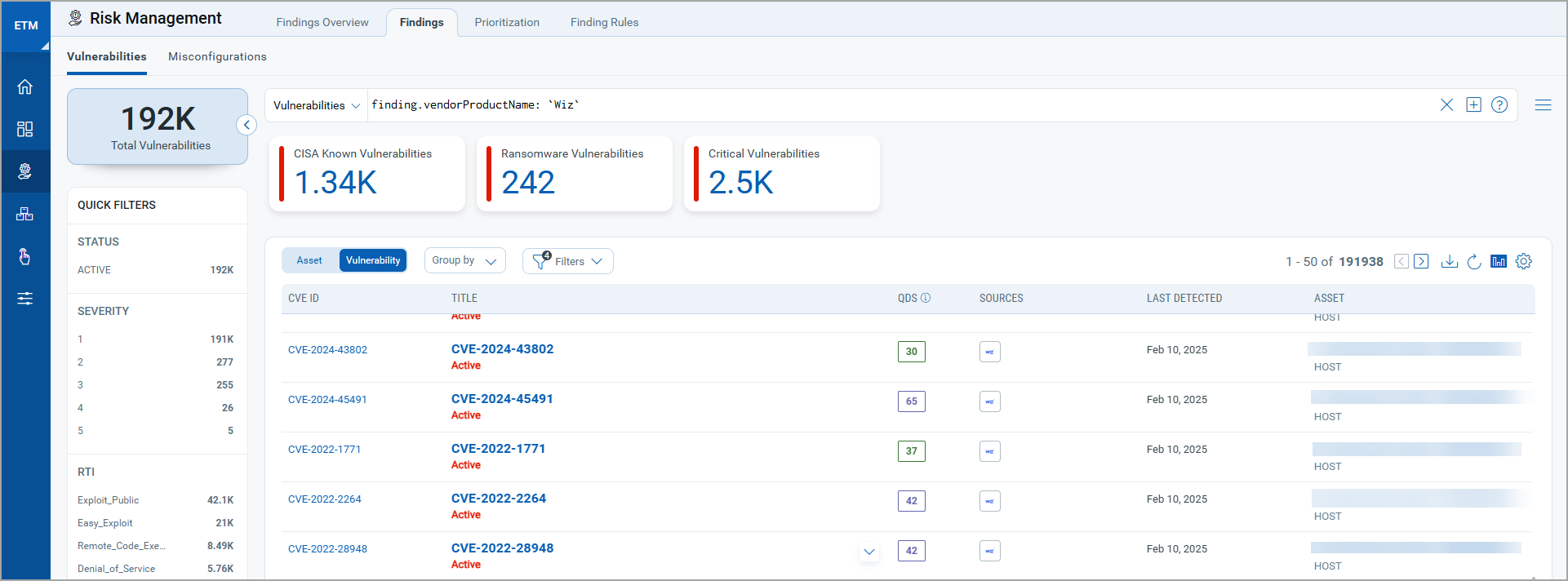1568x581 pixels.
Task: Switch view toggle to Asset
Action: (x=309, y=260)
